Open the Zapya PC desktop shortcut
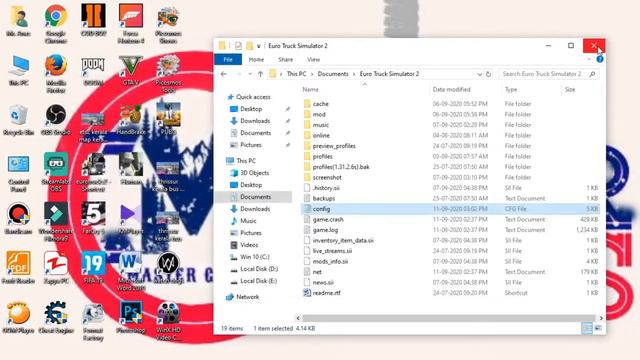640x360 pixels. coord(56,268)
